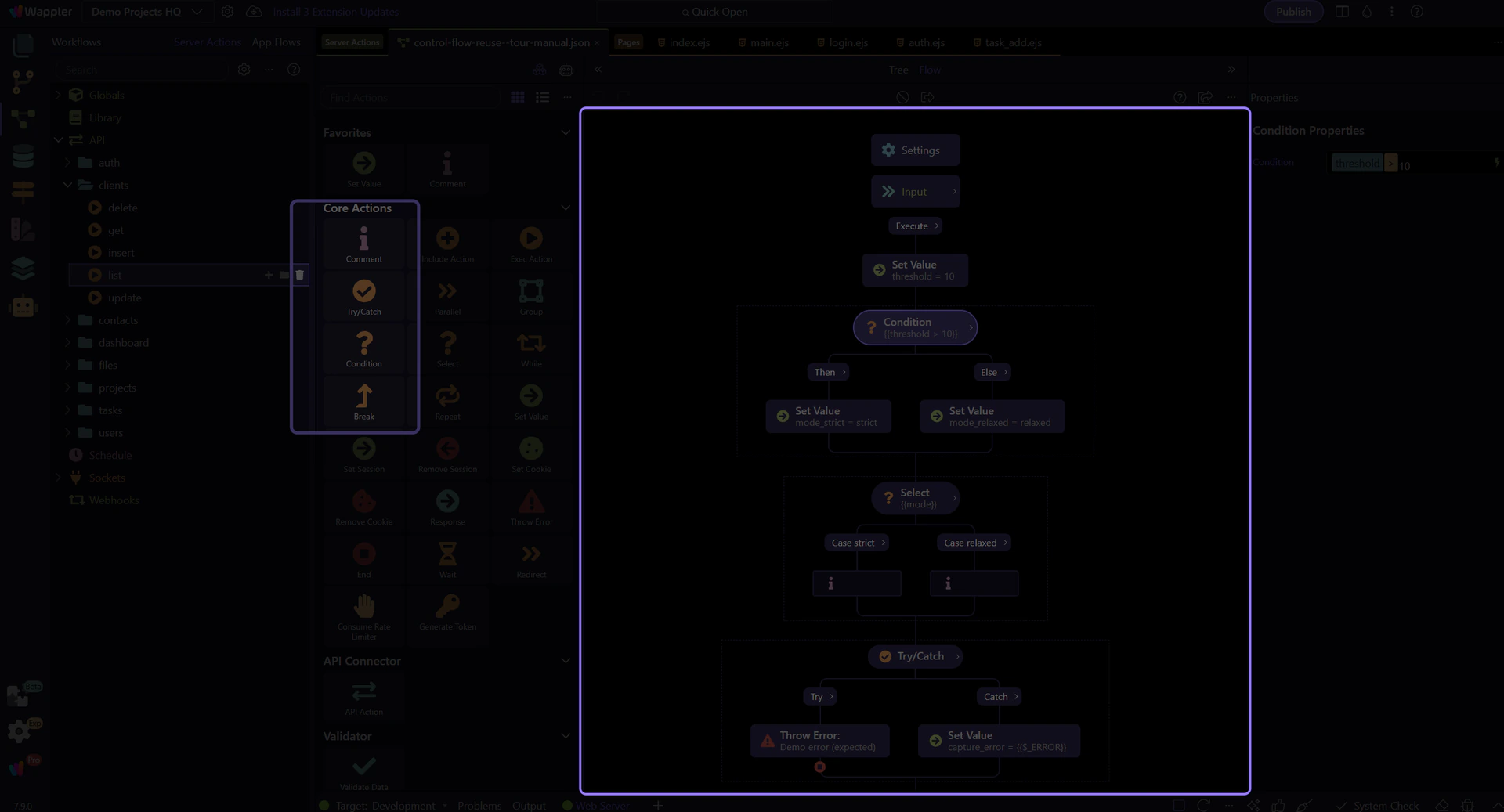Delete the list API action with trash icon
This screenshot has width=1504, height=812.
pyautogui.click(x=299, y=275)
